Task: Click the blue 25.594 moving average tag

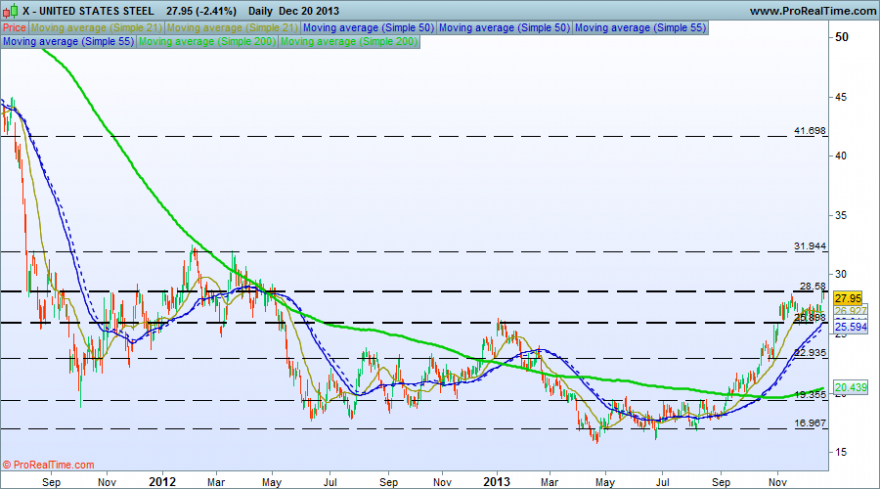Action: (851, 327)
